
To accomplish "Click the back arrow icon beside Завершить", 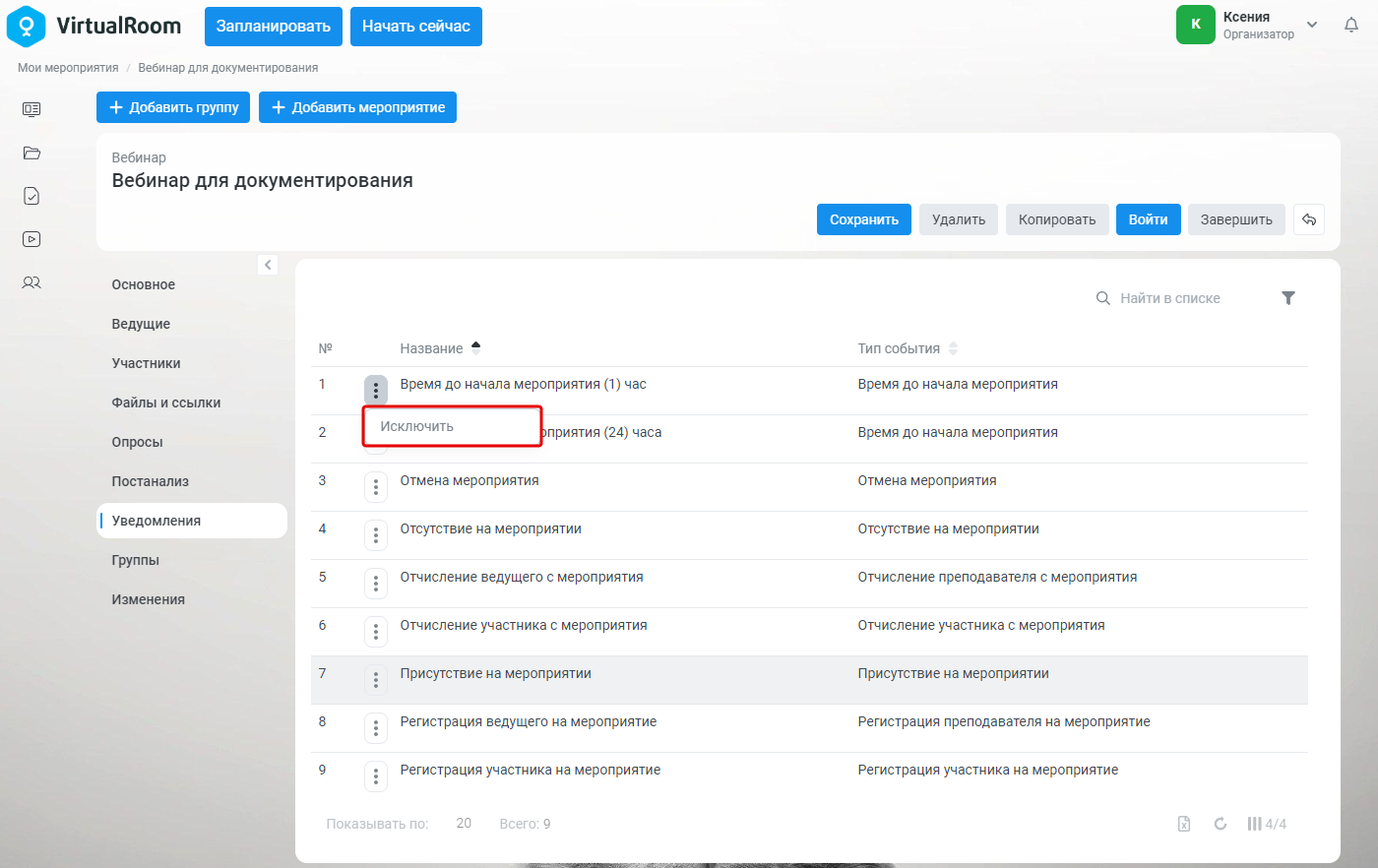I will pyautogui.click(x=1309, y=219).
